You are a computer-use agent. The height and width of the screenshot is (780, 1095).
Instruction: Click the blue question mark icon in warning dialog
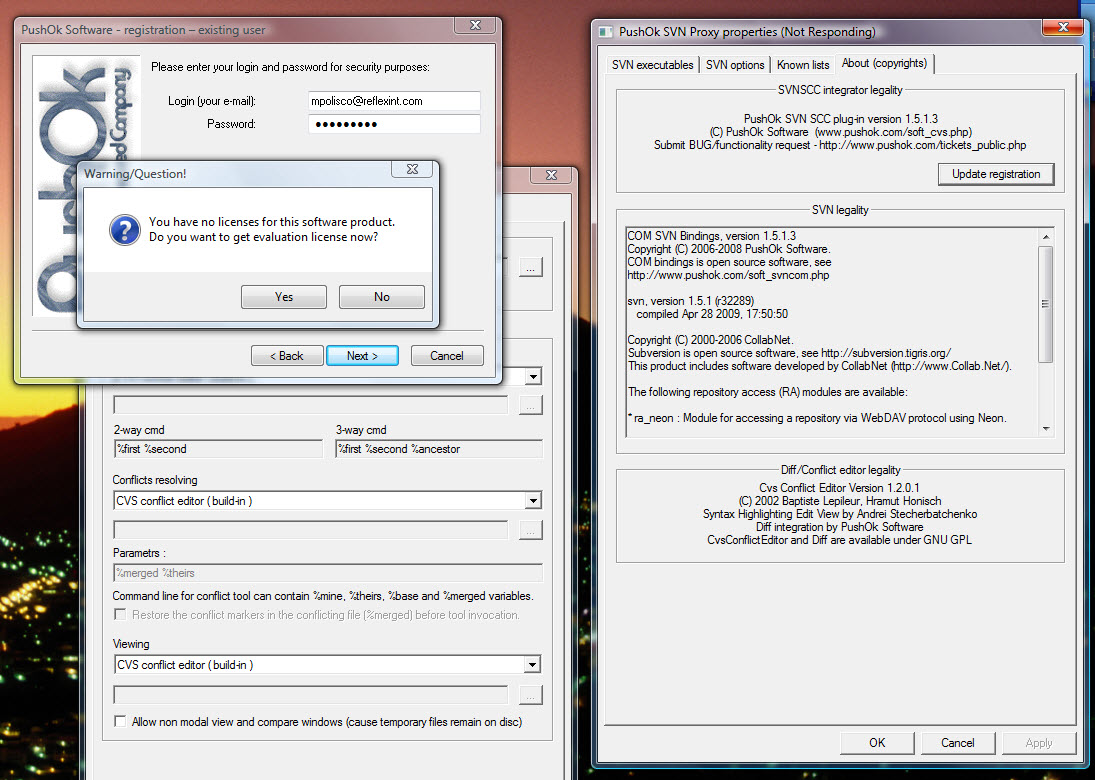tap(124, 230)
